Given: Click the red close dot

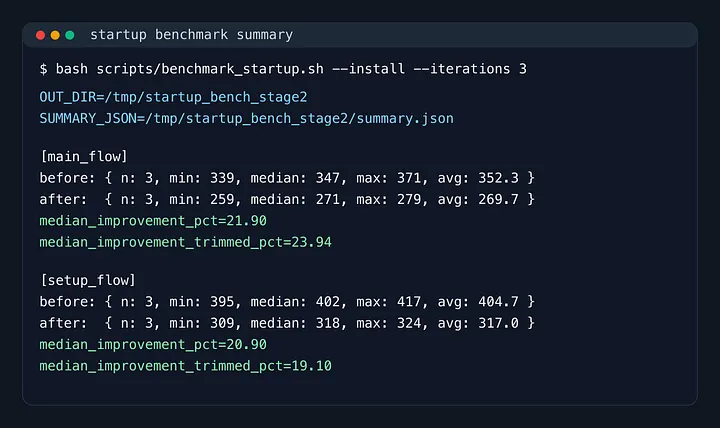Looking at the screenshot, I should 40,35.
